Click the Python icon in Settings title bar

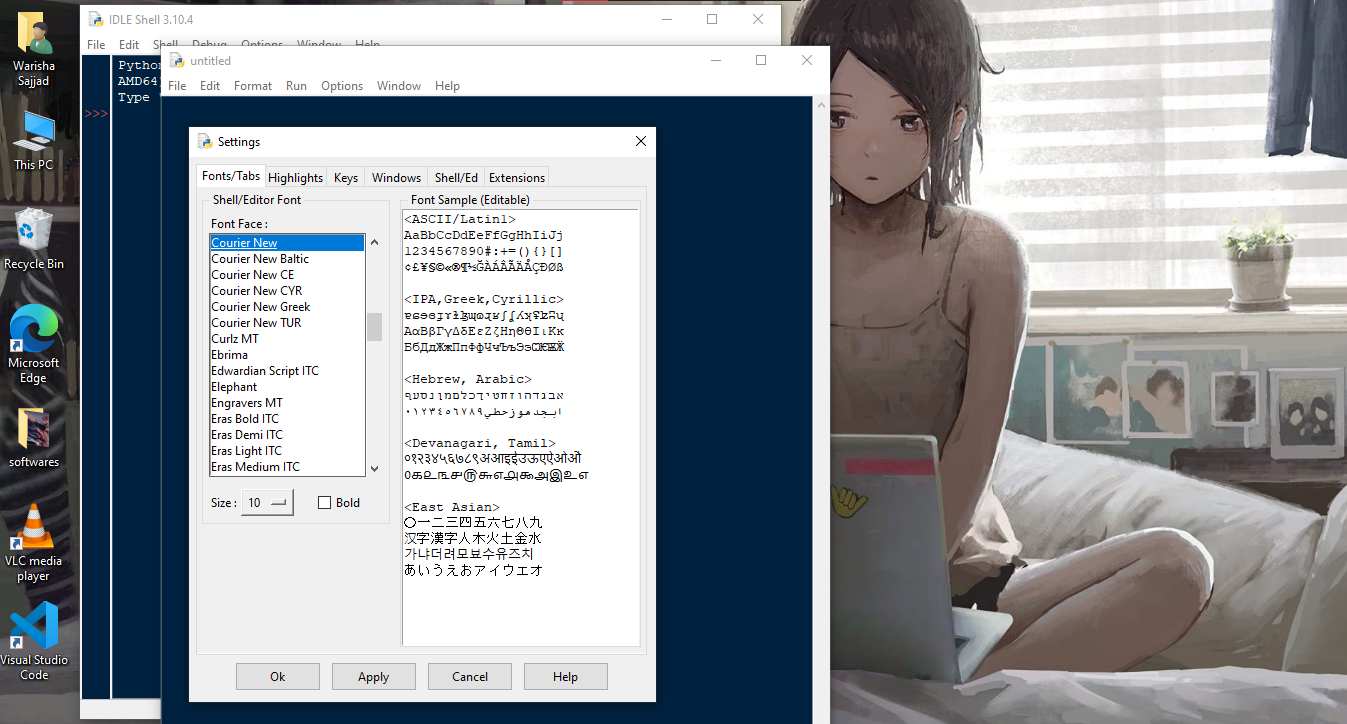click(205, 142)
